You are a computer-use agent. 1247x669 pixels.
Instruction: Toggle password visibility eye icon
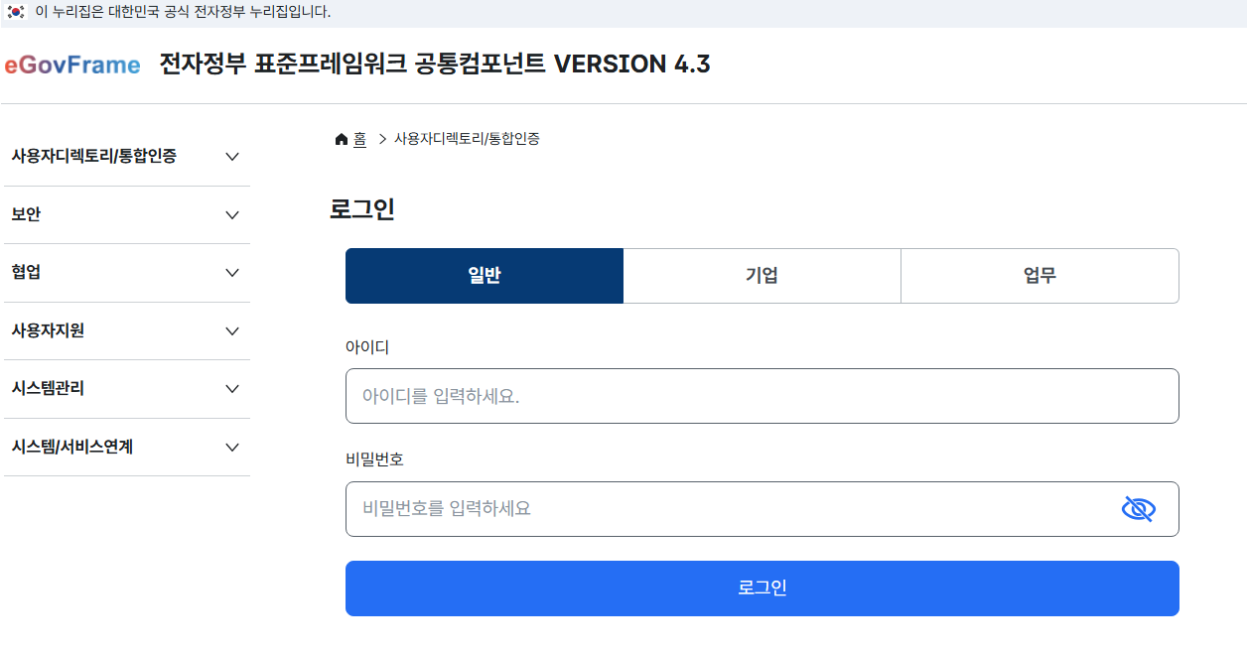(x=1138, y=509)
